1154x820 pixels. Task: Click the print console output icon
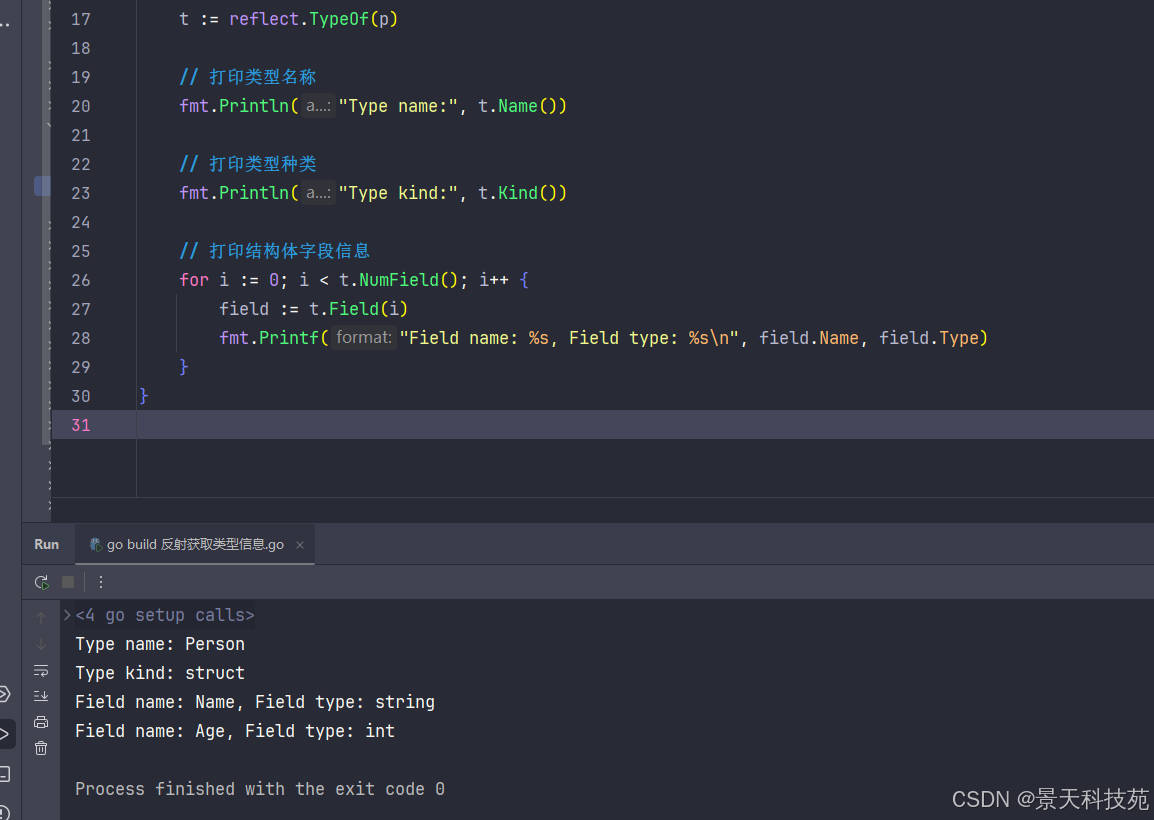(x=41, y=721)
